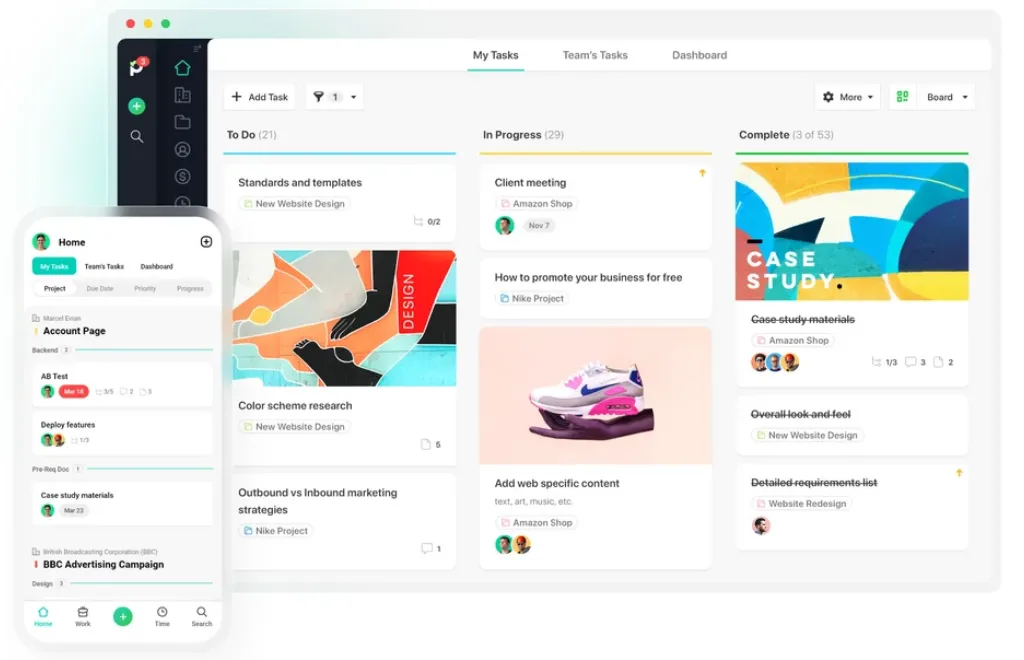The height and width of the screenshot is (660, 1024).
Task: Select the Due Date segment in mobile view
Action: tap(100, 288)
